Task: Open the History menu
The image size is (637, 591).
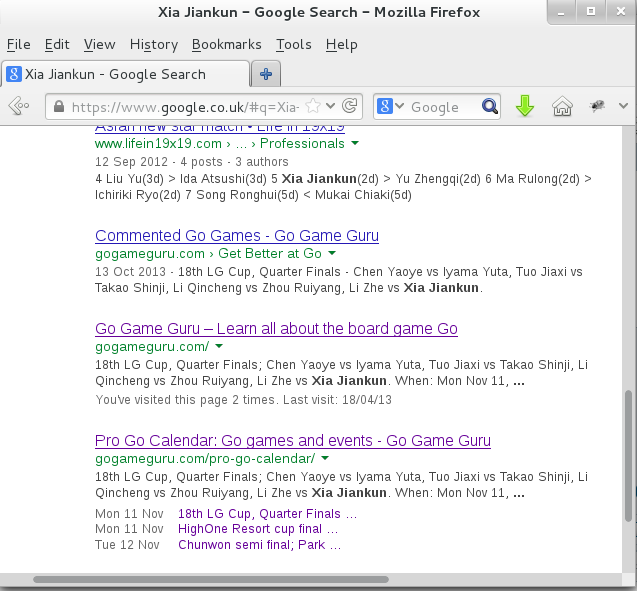Action: 153,44
